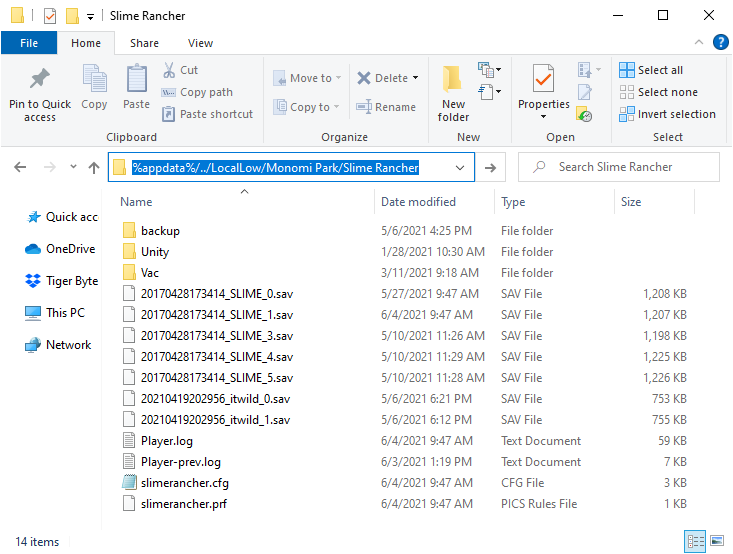Open OneDrive in navigation pane
The width and height of the screenshot is (733, 554).
70,249
